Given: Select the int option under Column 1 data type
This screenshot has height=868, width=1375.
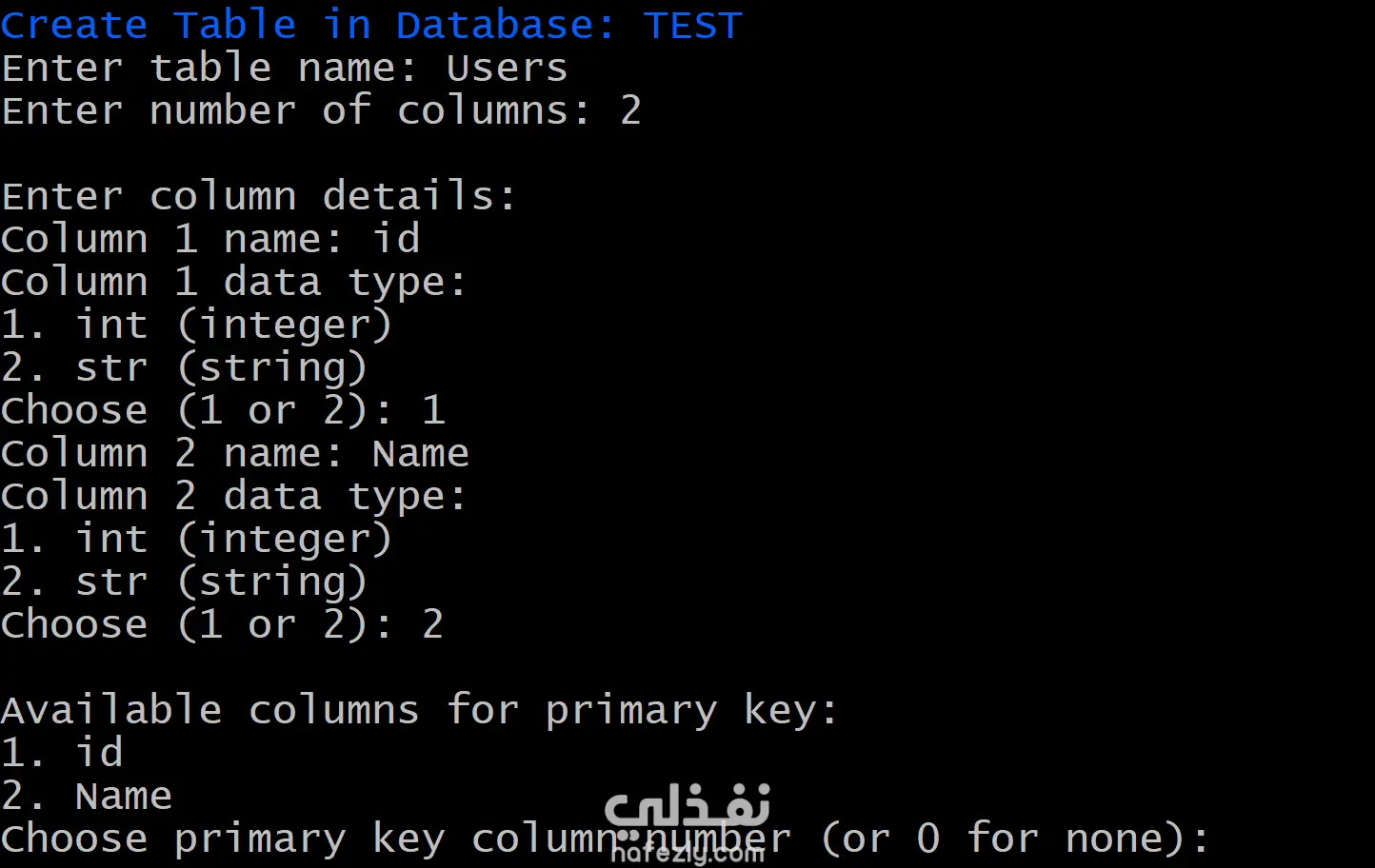Looking at the screenshot, I should click(196, 325).
